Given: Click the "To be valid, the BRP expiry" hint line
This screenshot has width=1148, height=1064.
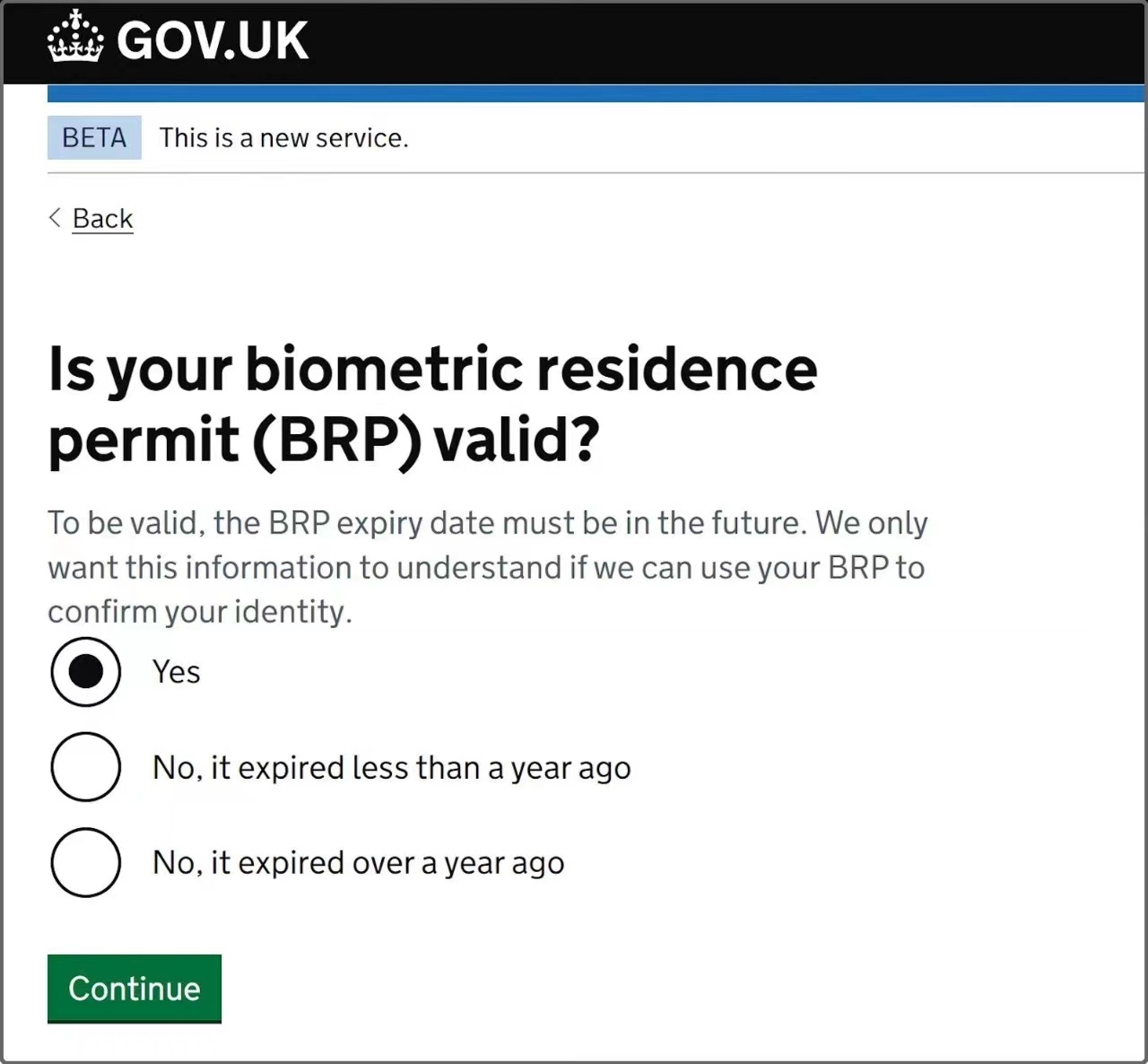Looking at the screenshot, I should [x=487, y=523].
